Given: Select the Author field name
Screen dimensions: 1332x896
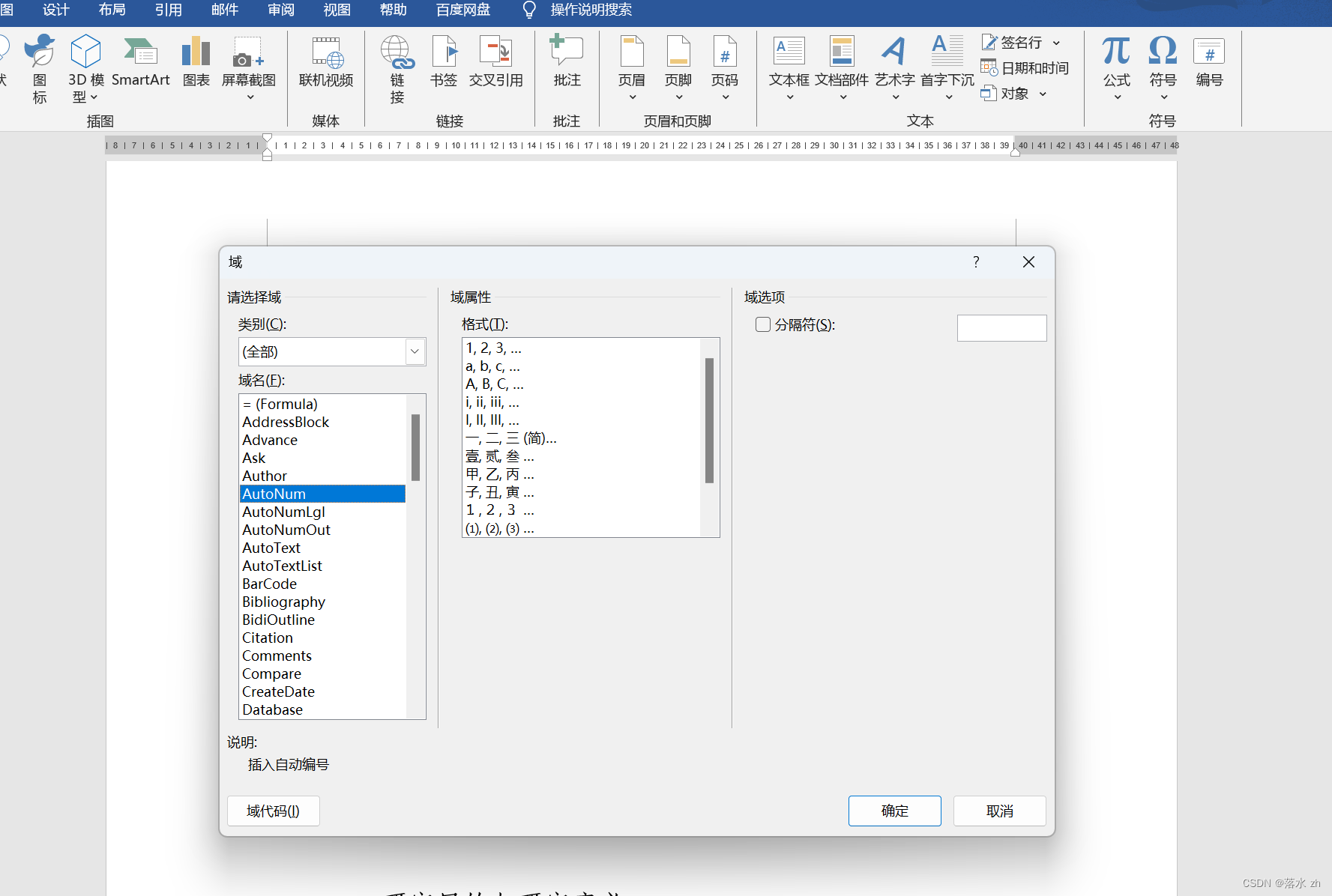Looking at the screenshot, I should (322, 476).
